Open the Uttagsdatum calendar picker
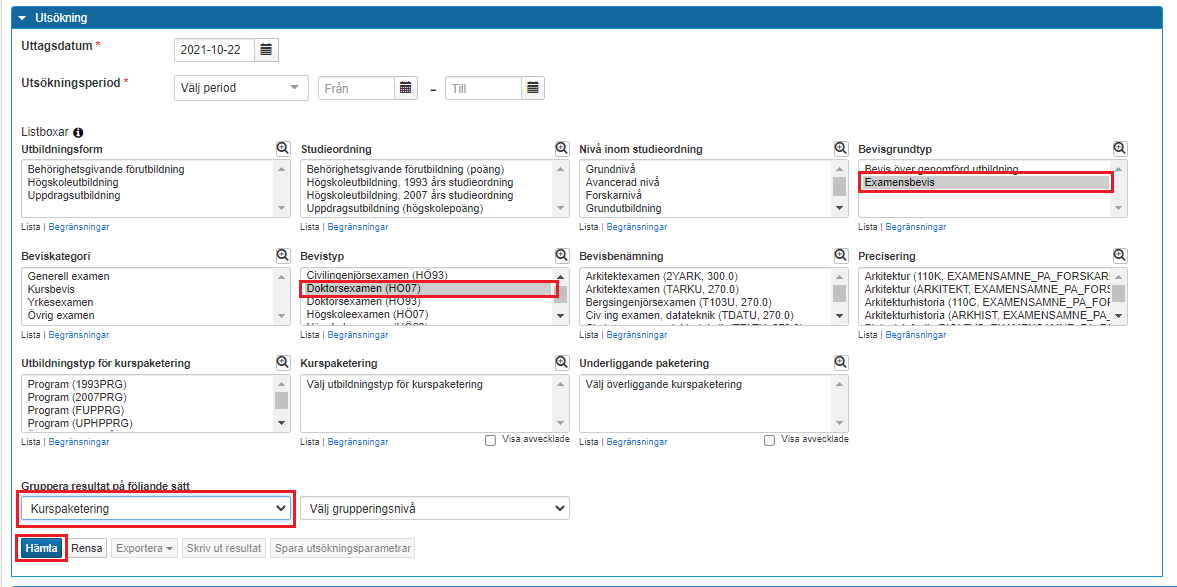Screen dimensions: 1177x587 point(266,49)
